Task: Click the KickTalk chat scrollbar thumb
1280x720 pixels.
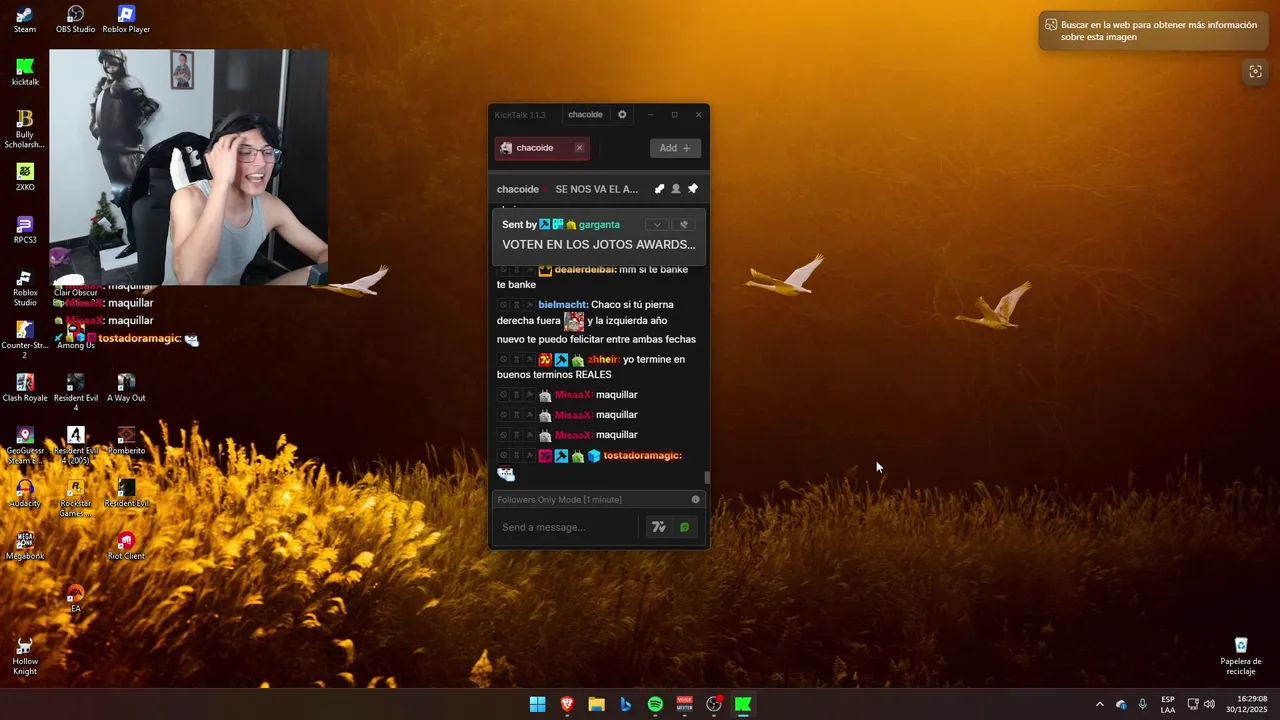Action: click(x=707, y=478)
